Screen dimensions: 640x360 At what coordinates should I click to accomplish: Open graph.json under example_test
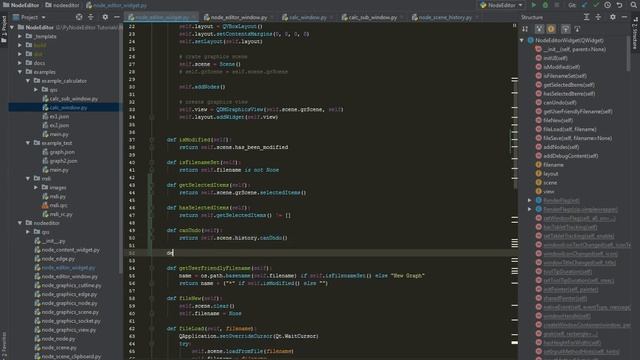pos(62,152)
